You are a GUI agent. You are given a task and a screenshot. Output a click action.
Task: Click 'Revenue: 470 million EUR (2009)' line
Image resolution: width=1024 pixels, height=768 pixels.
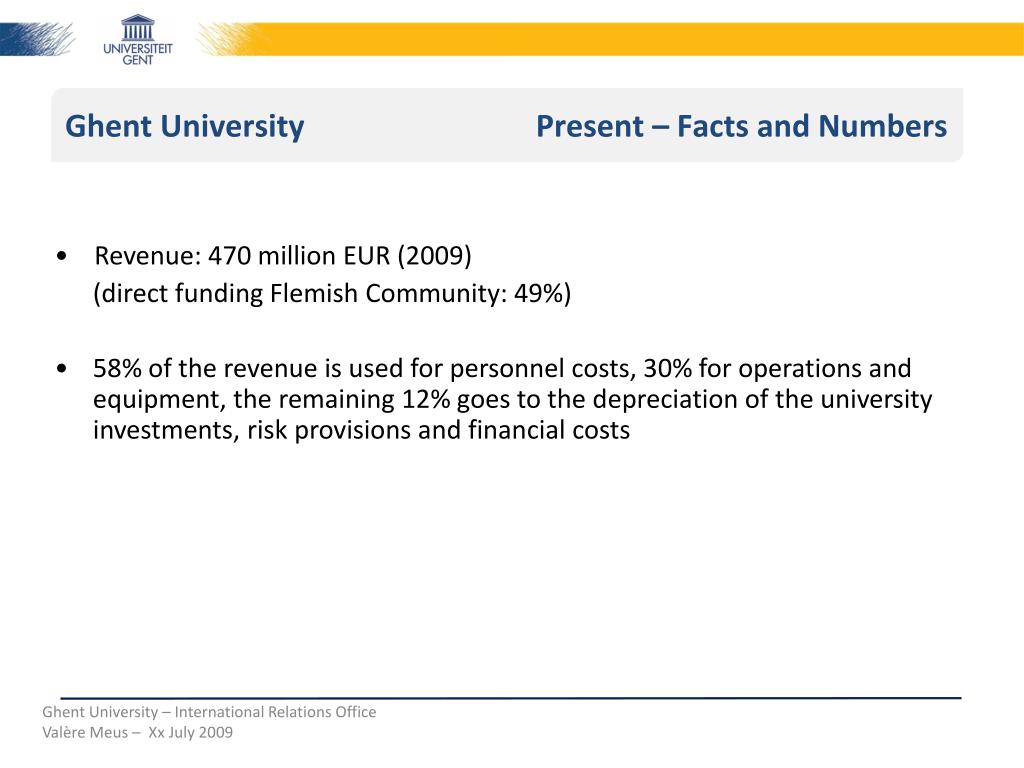pos(283,255)
